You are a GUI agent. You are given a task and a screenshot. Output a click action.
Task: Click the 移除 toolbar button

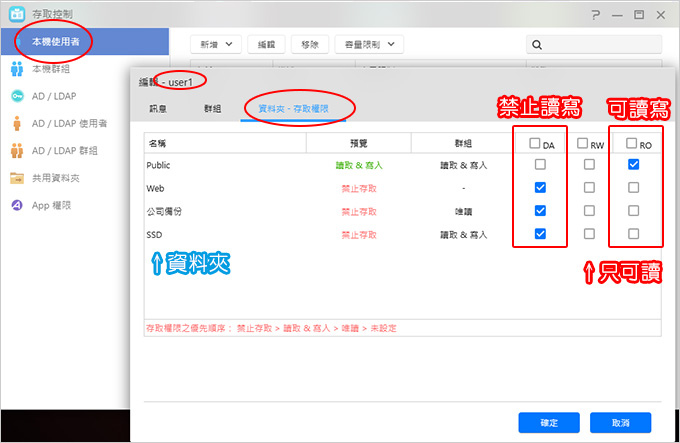310,44
